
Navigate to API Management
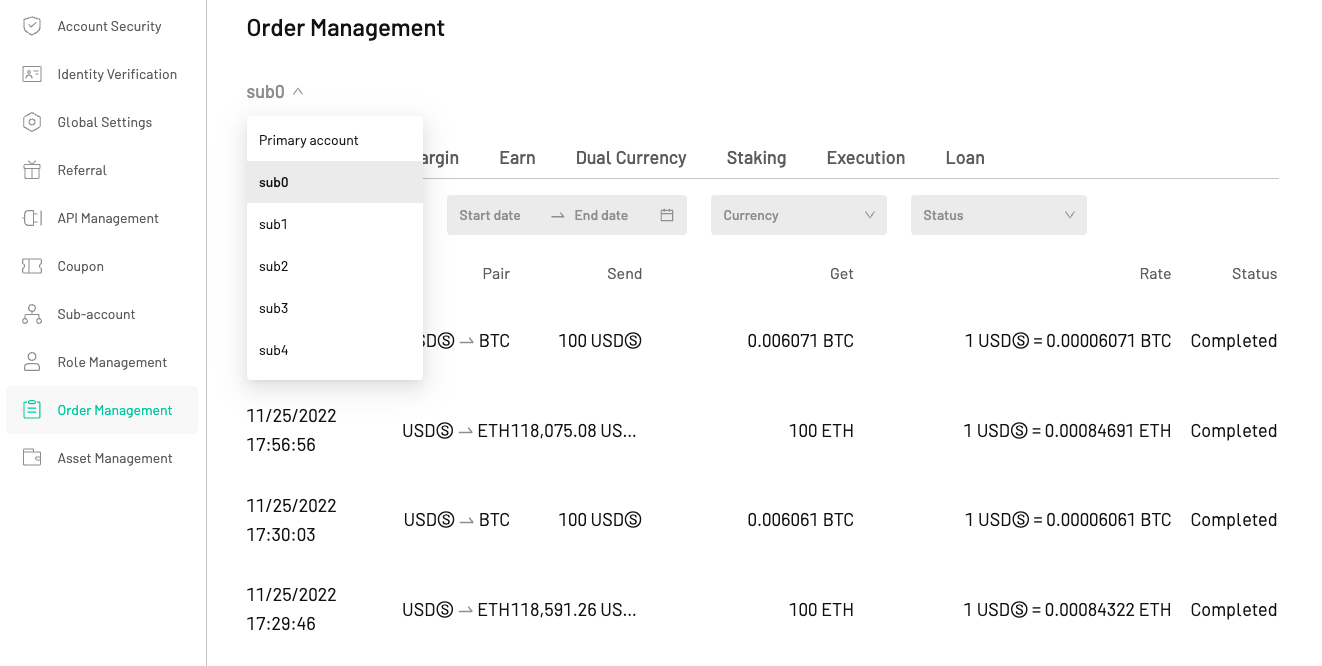(x=102, y=218)
